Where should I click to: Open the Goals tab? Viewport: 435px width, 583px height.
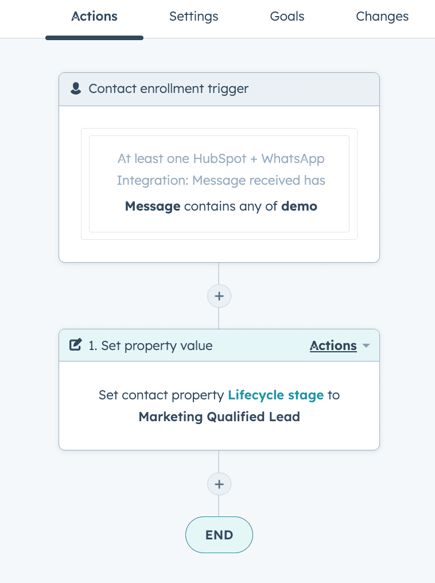coord(287,16)
